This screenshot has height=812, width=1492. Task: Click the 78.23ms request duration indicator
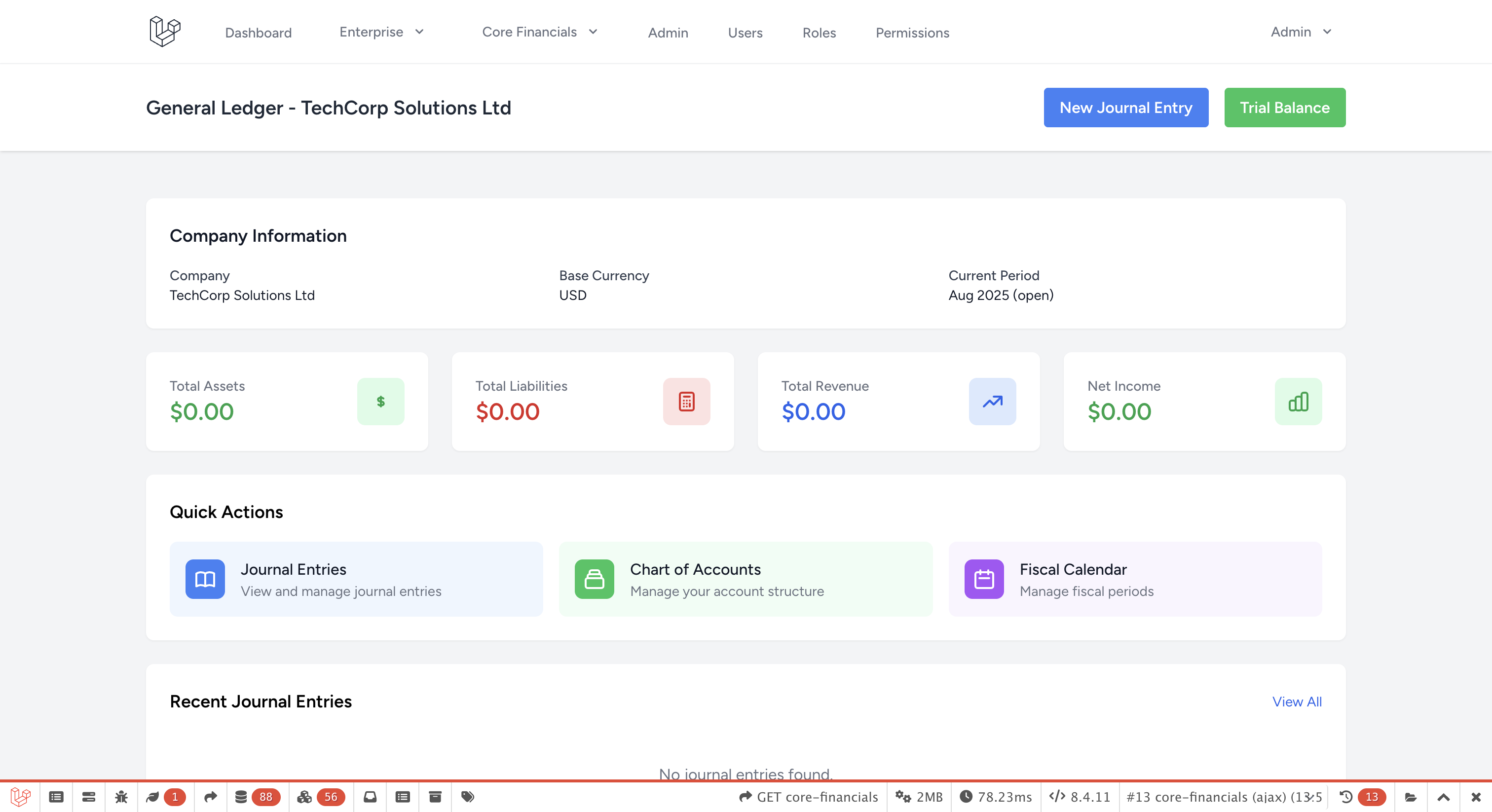coord(996,797)
